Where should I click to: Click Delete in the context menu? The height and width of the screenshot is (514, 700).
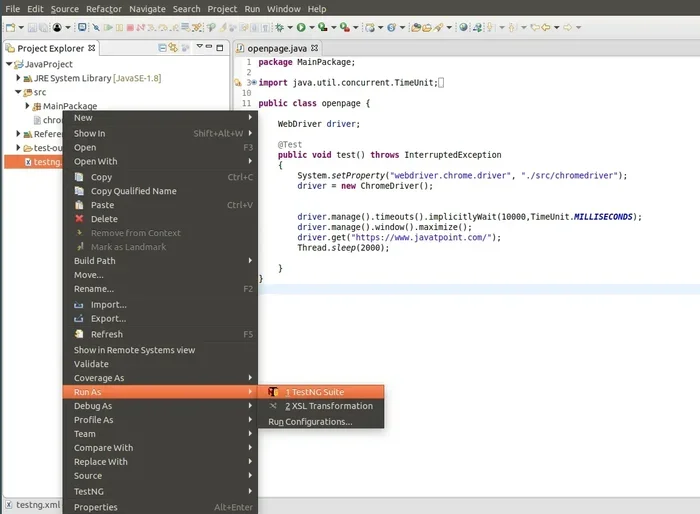pyautogui.click(x=160, y=219)
